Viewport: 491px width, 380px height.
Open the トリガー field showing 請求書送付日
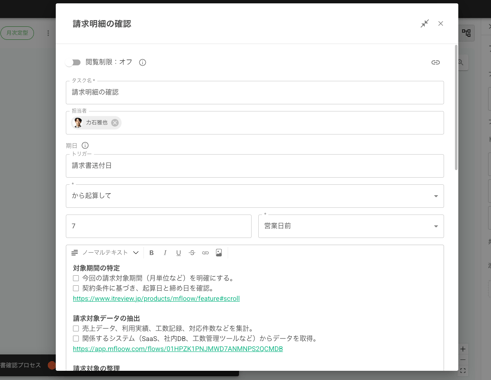(255, 166)
